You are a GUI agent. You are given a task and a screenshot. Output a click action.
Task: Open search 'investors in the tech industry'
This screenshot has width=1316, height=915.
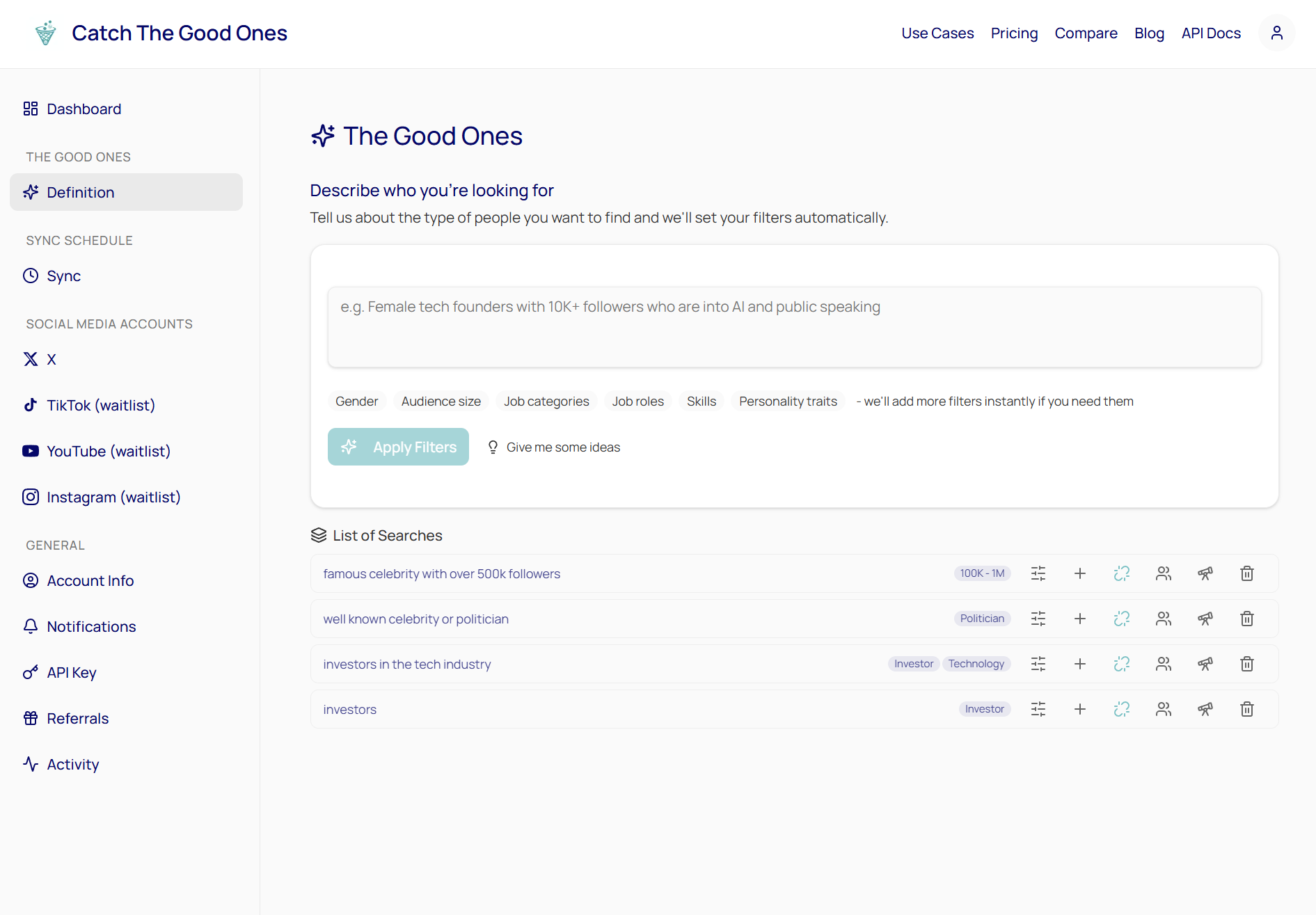[x=407, y=665]
